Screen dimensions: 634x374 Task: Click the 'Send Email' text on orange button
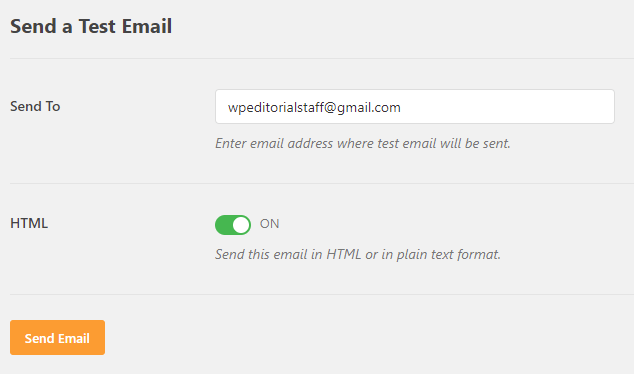pyautogui.click(x=57, y=338)
